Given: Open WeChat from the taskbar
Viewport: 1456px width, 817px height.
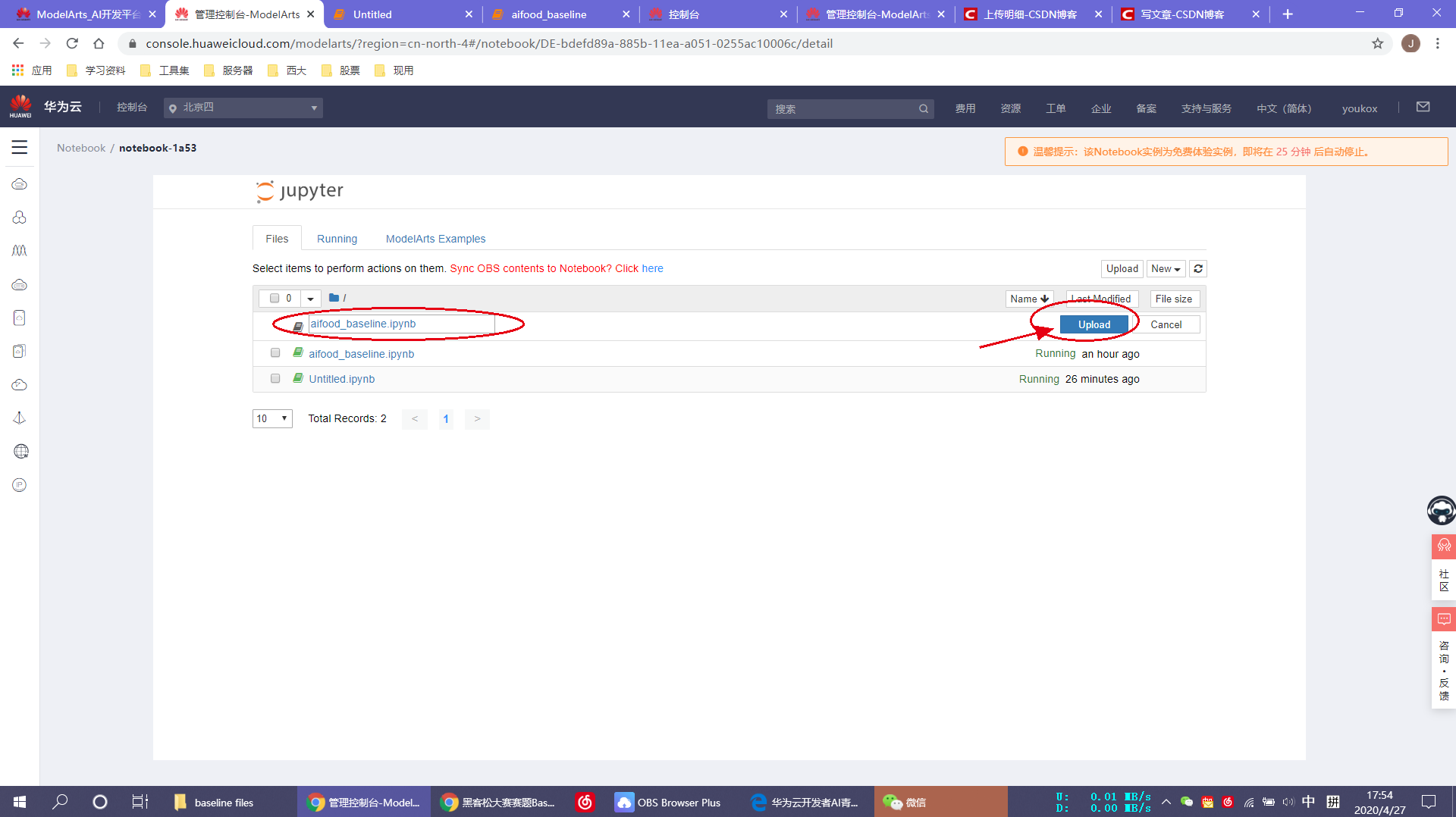Looking at the screenshot, I should pos(940,802).
